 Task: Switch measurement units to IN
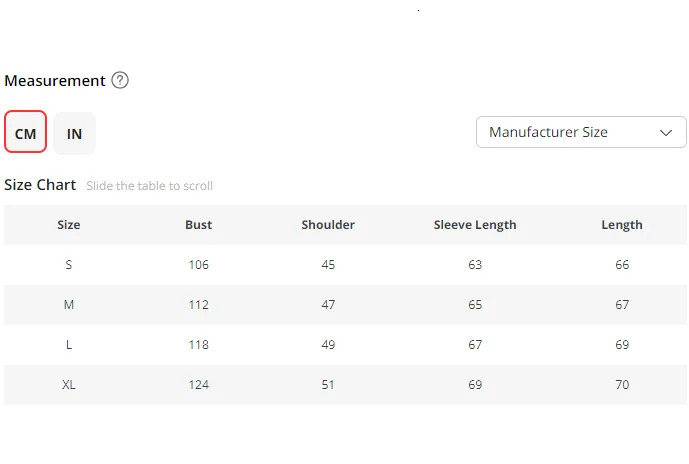(74, 133)
